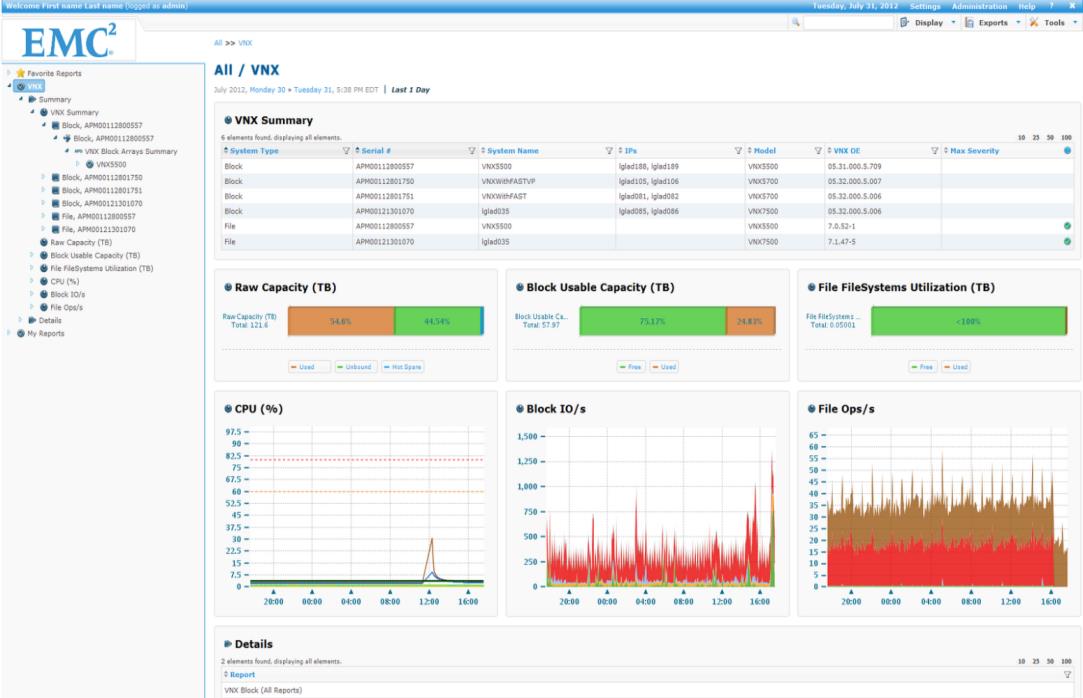The image size is (1083, 698).
Task: Open the filter icon for System Type column
Action: coord(346,151)
